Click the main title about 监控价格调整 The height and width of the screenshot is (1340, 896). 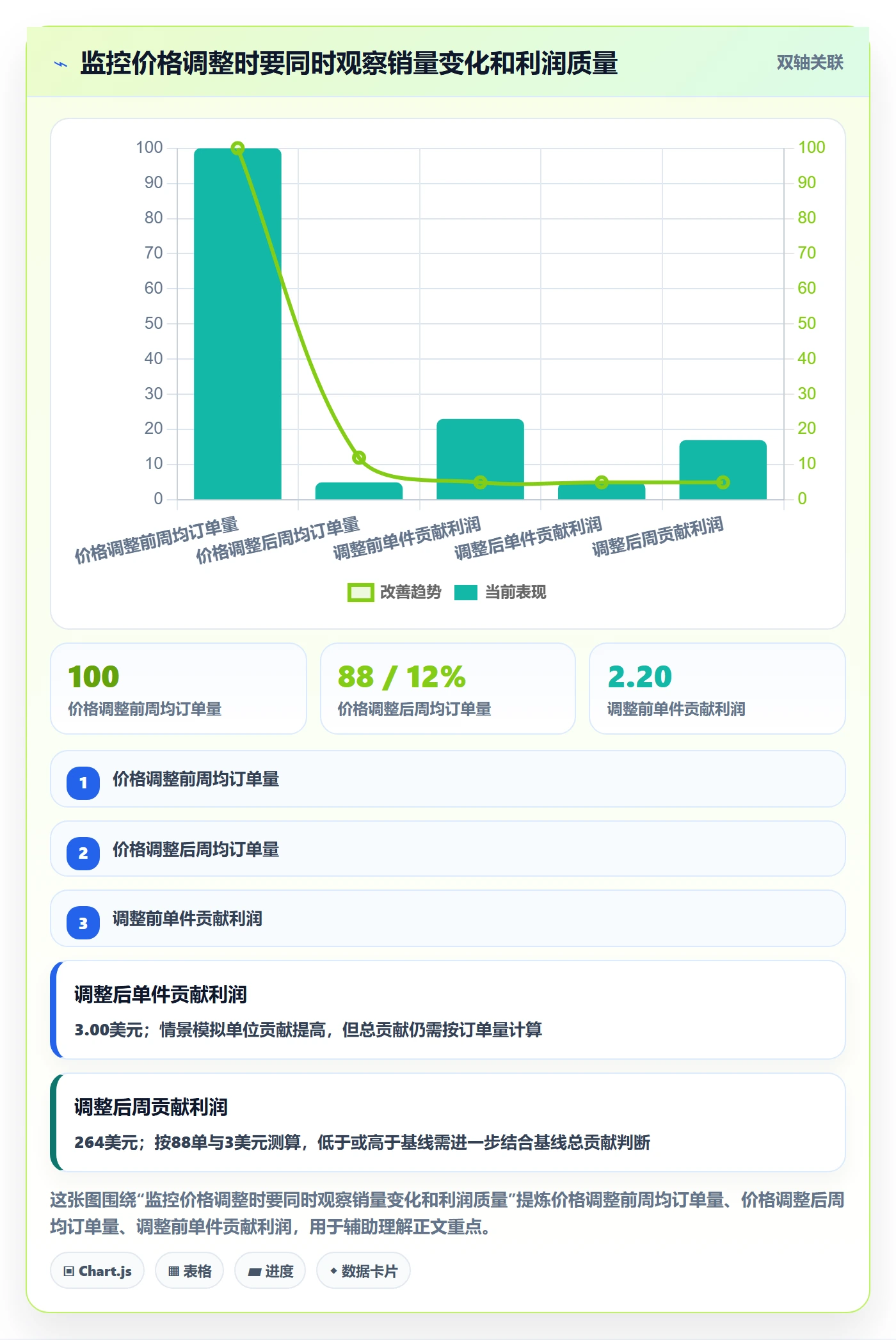349,63
